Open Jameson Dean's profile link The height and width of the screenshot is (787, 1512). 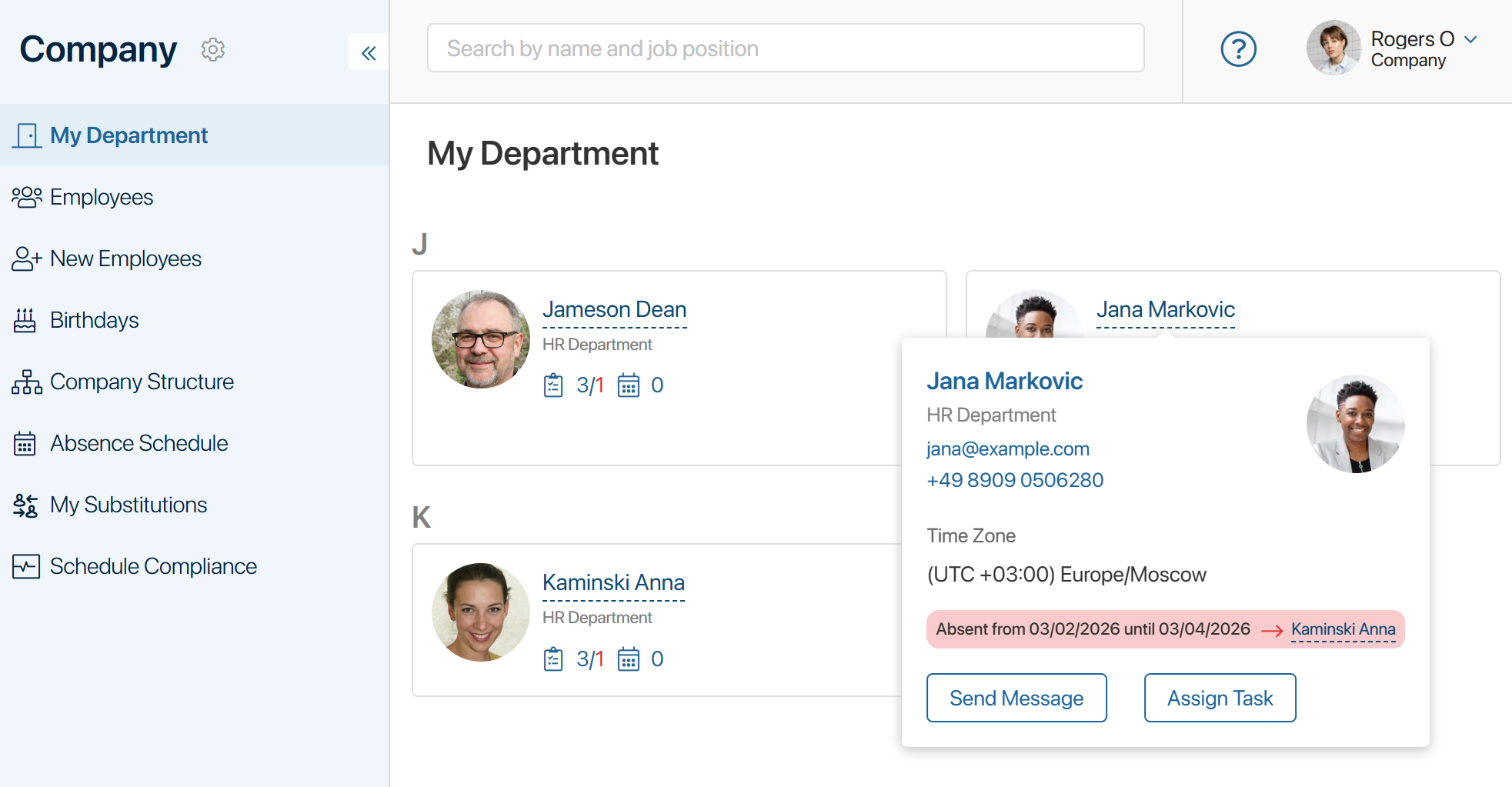click(614, 309)
